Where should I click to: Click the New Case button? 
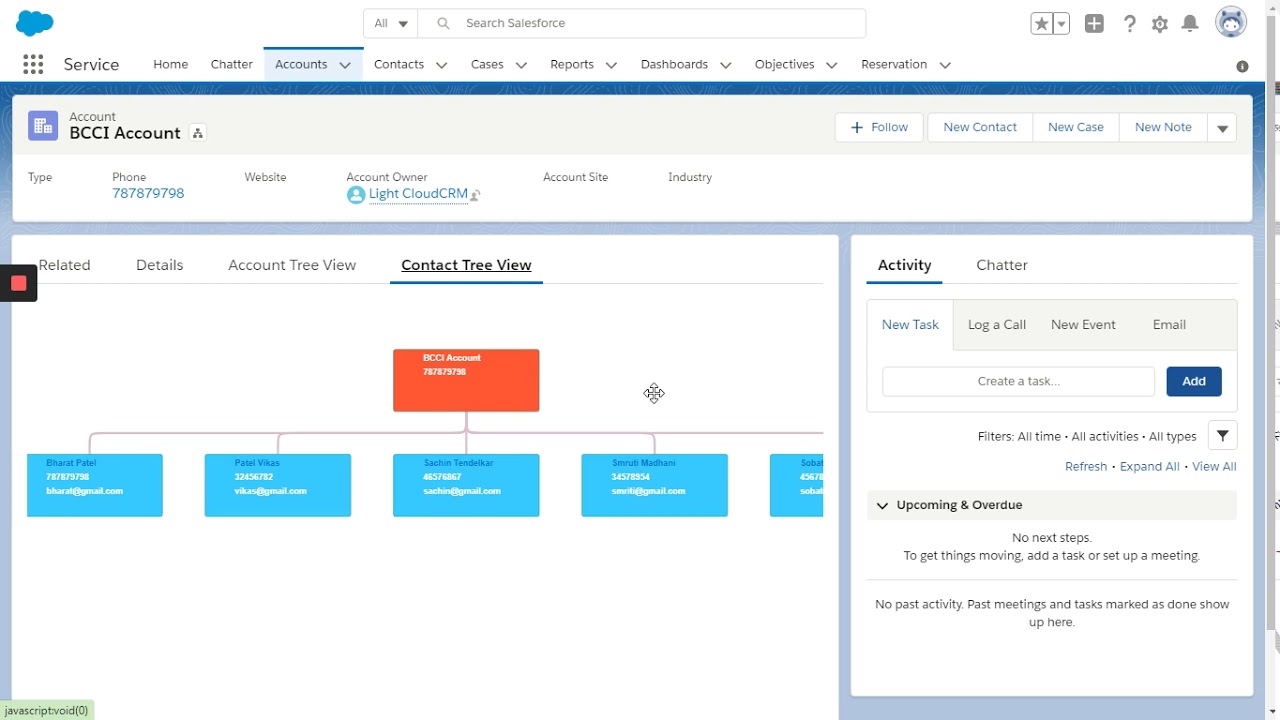tap(1076, 127)
